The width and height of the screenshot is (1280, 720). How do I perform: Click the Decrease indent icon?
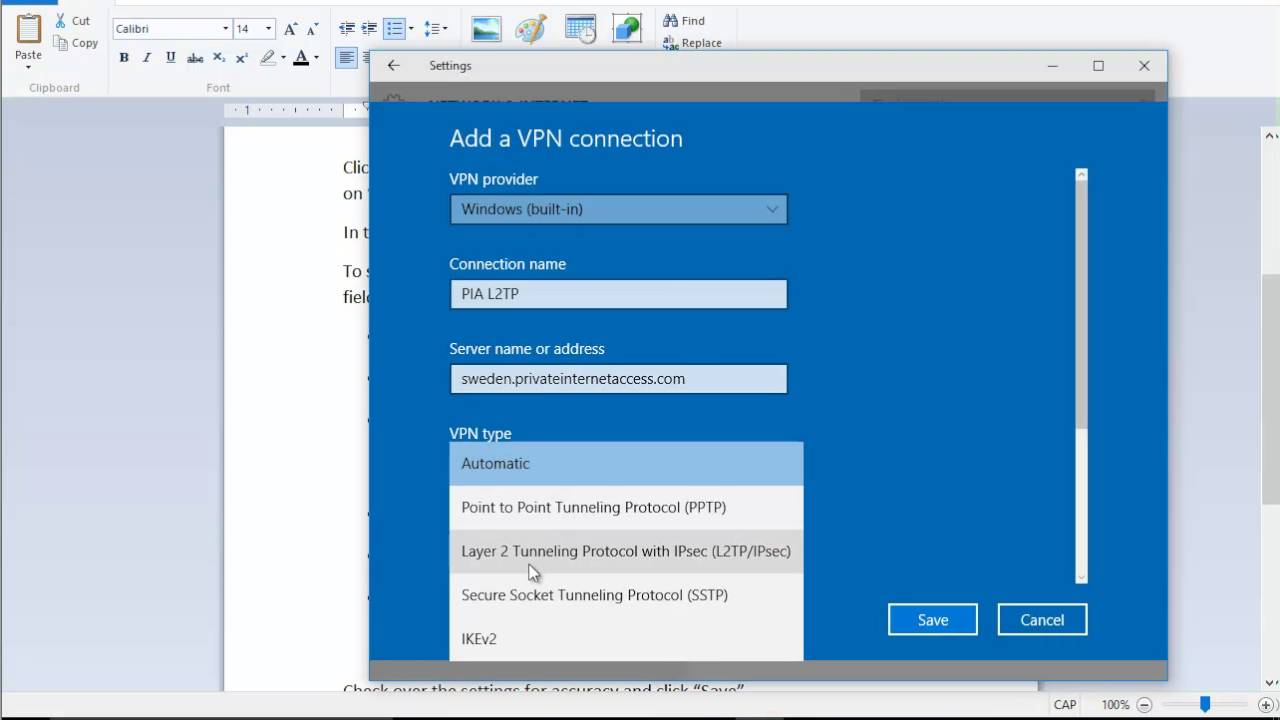[347, 29]
